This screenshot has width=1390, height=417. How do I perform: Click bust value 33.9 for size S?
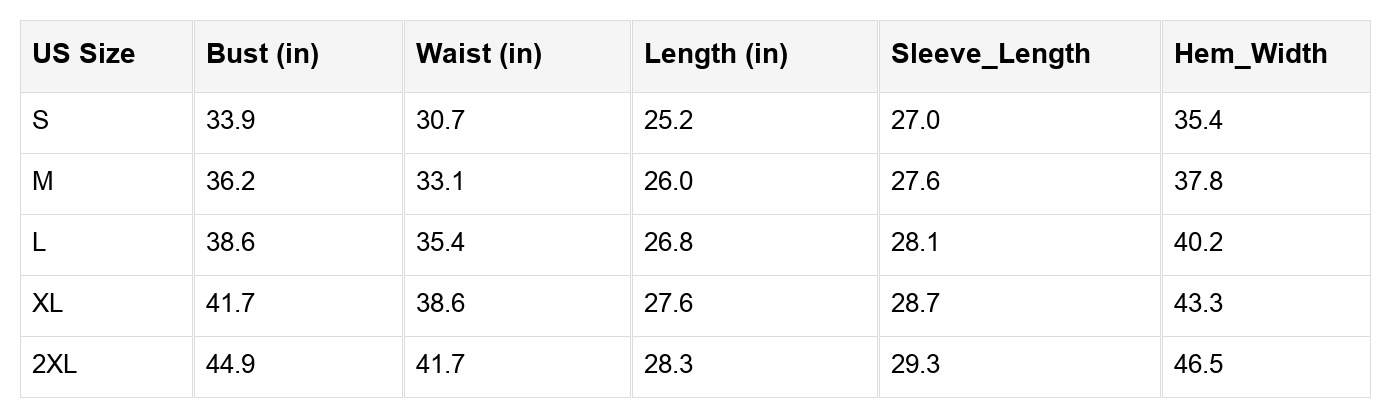pos(230,121)
